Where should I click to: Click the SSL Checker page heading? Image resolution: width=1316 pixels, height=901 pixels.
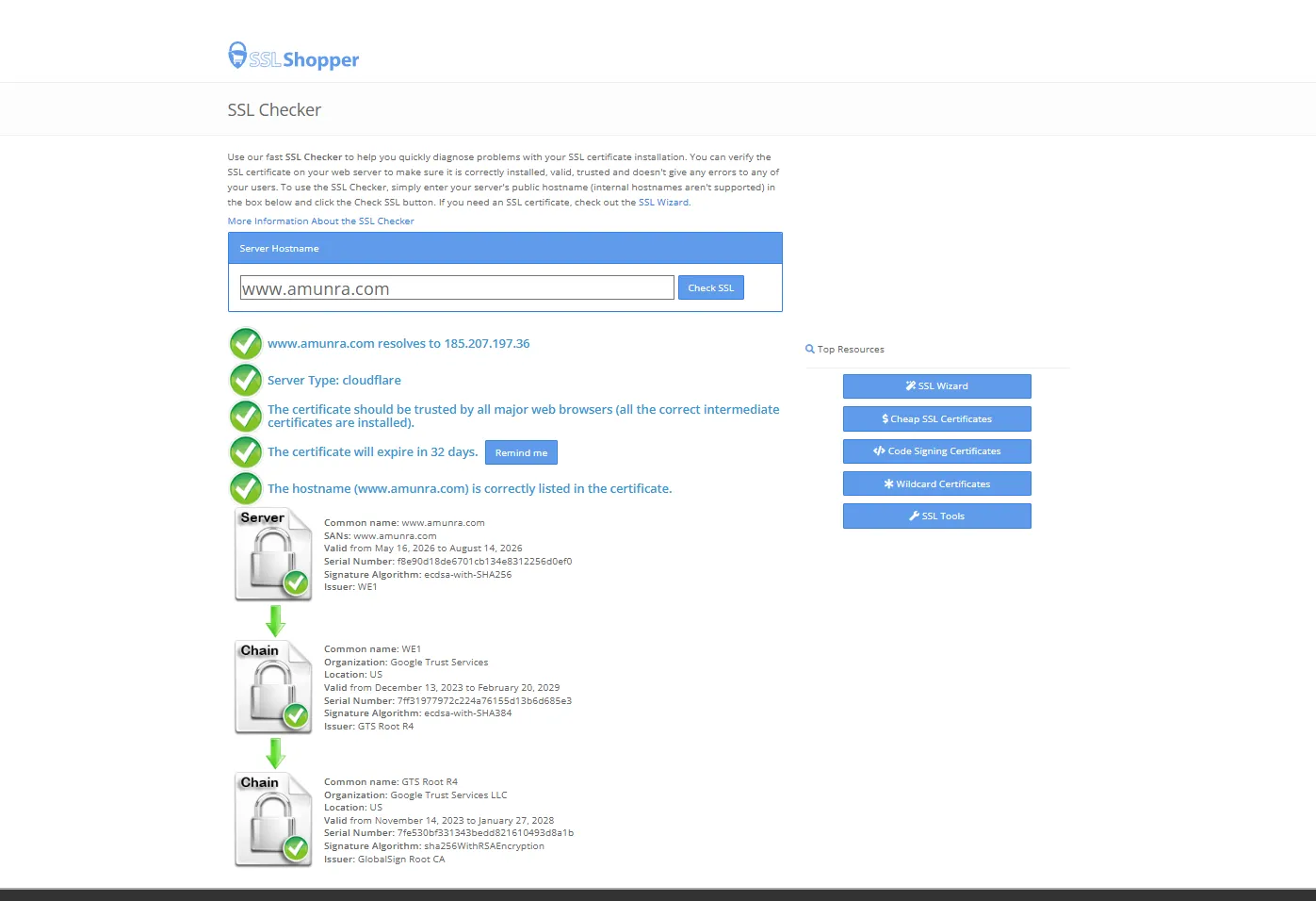[x=274, y=110]
